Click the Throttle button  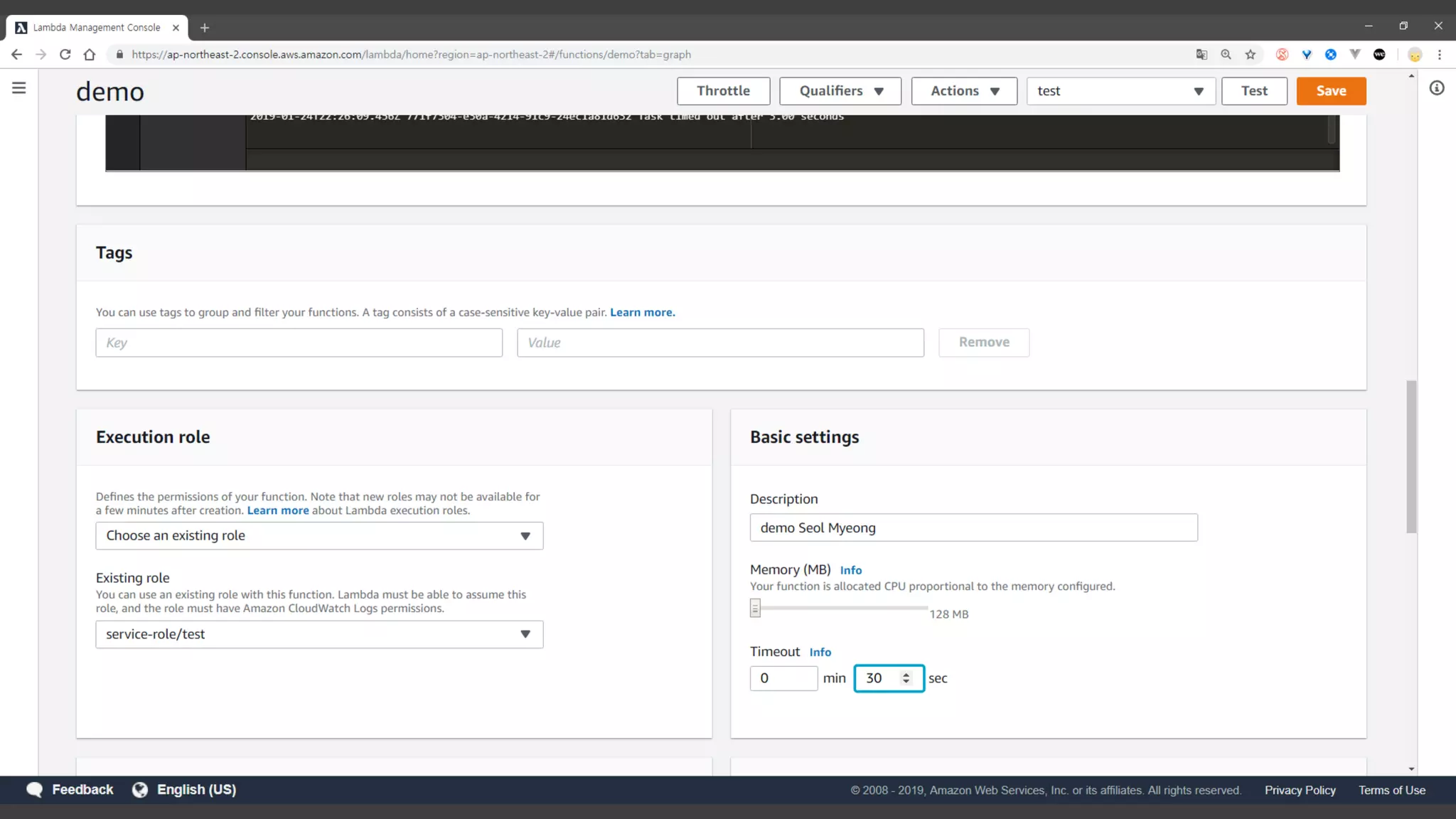click(x=723, y=91)
